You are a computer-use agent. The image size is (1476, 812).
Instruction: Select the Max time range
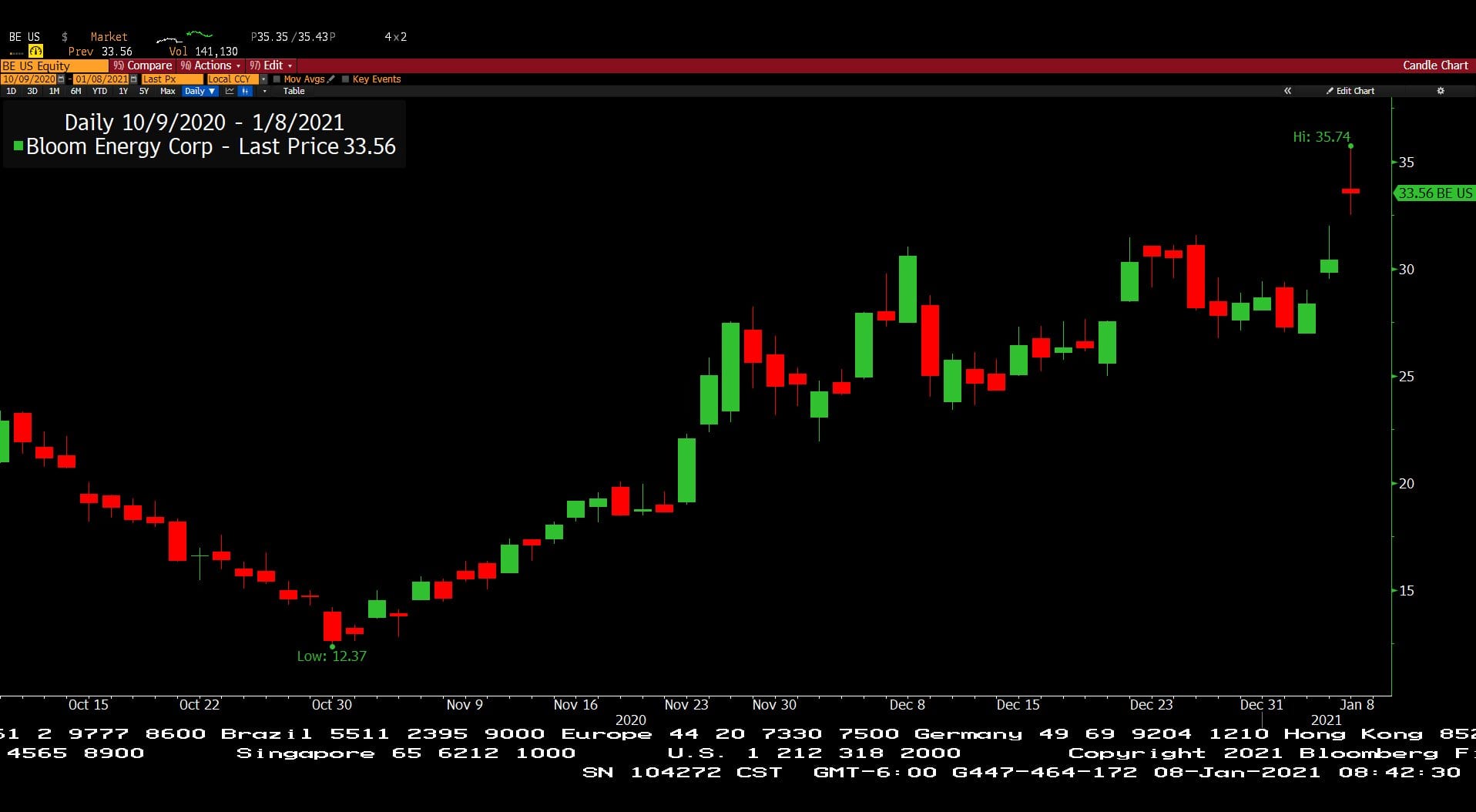coord(167,91)
